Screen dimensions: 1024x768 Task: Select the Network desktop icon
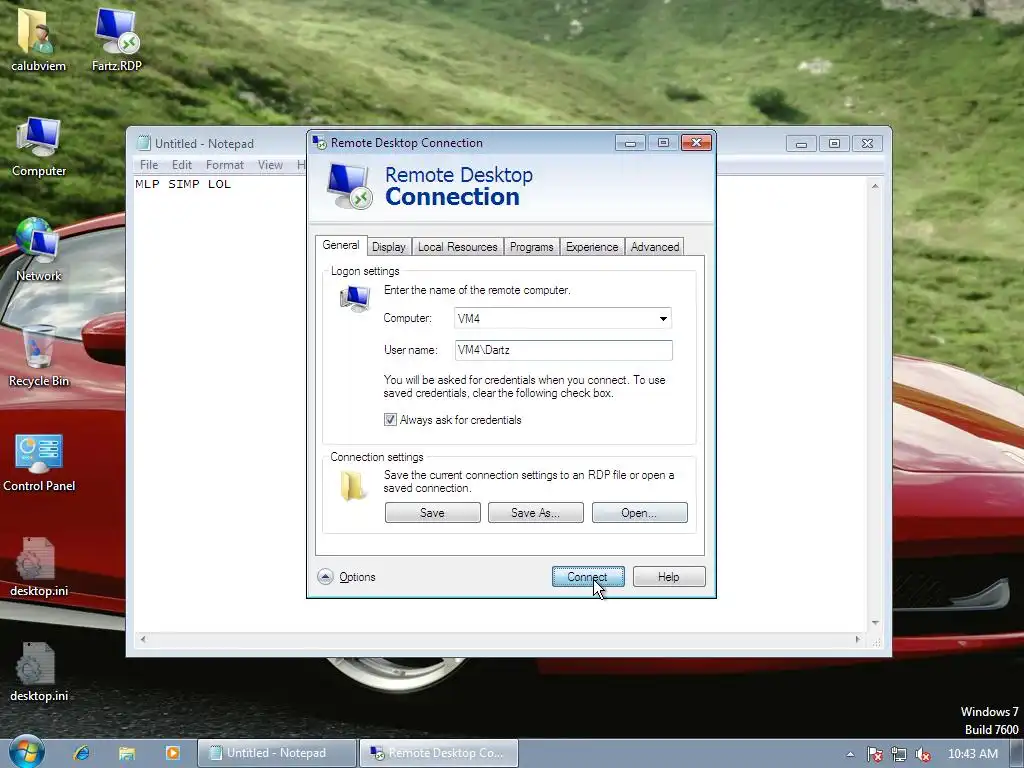(x=39, y=251)
